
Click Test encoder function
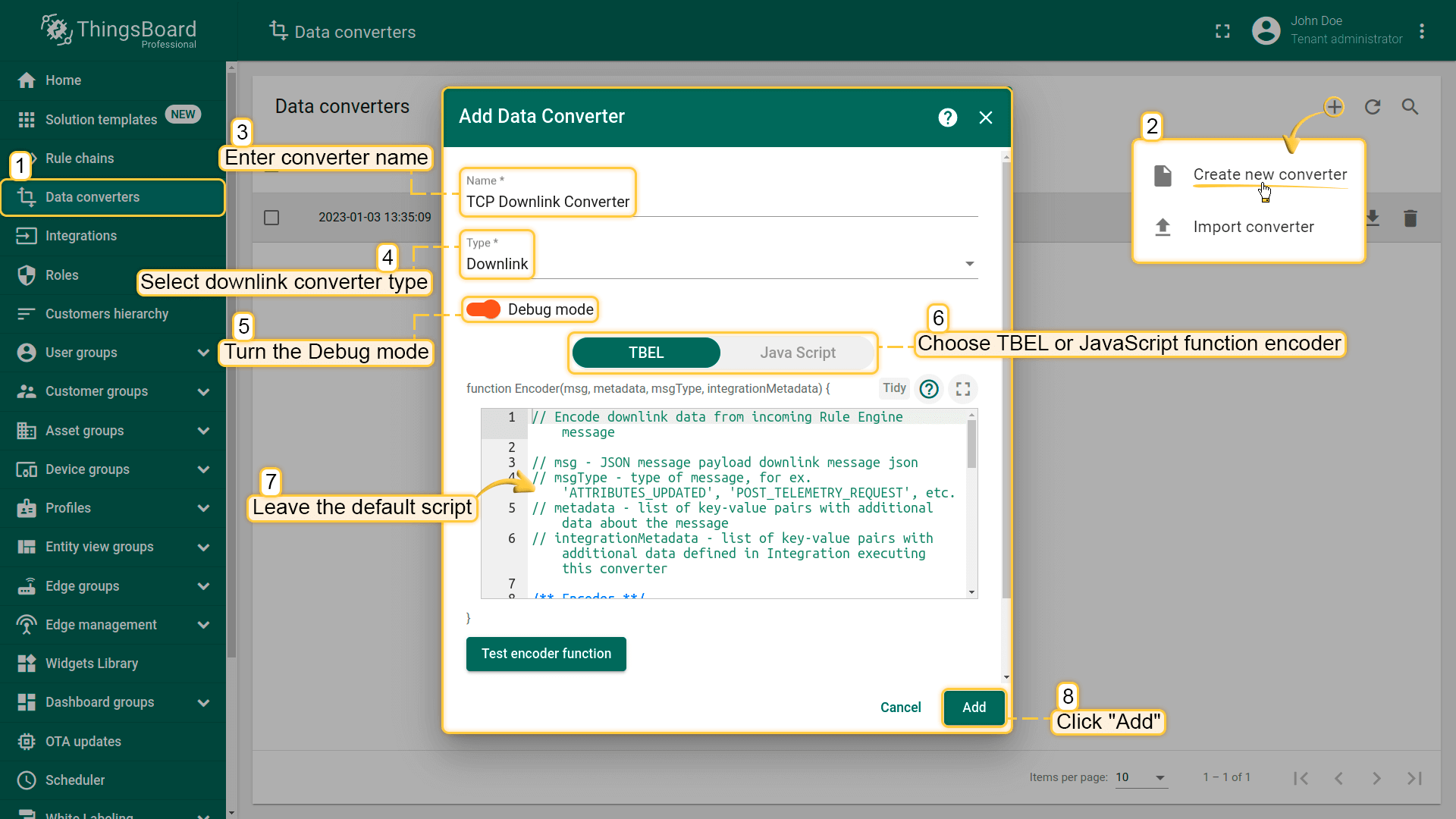tap(546, 654)
